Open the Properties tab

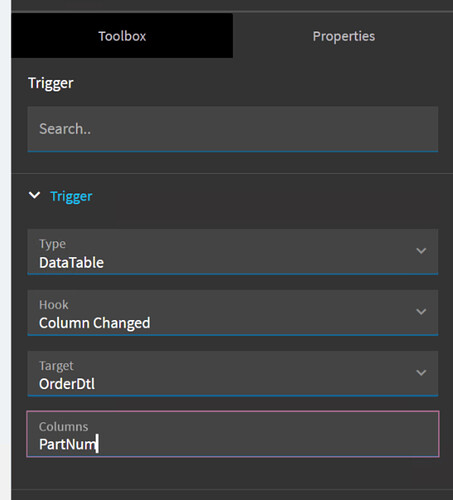pos(343,36)
